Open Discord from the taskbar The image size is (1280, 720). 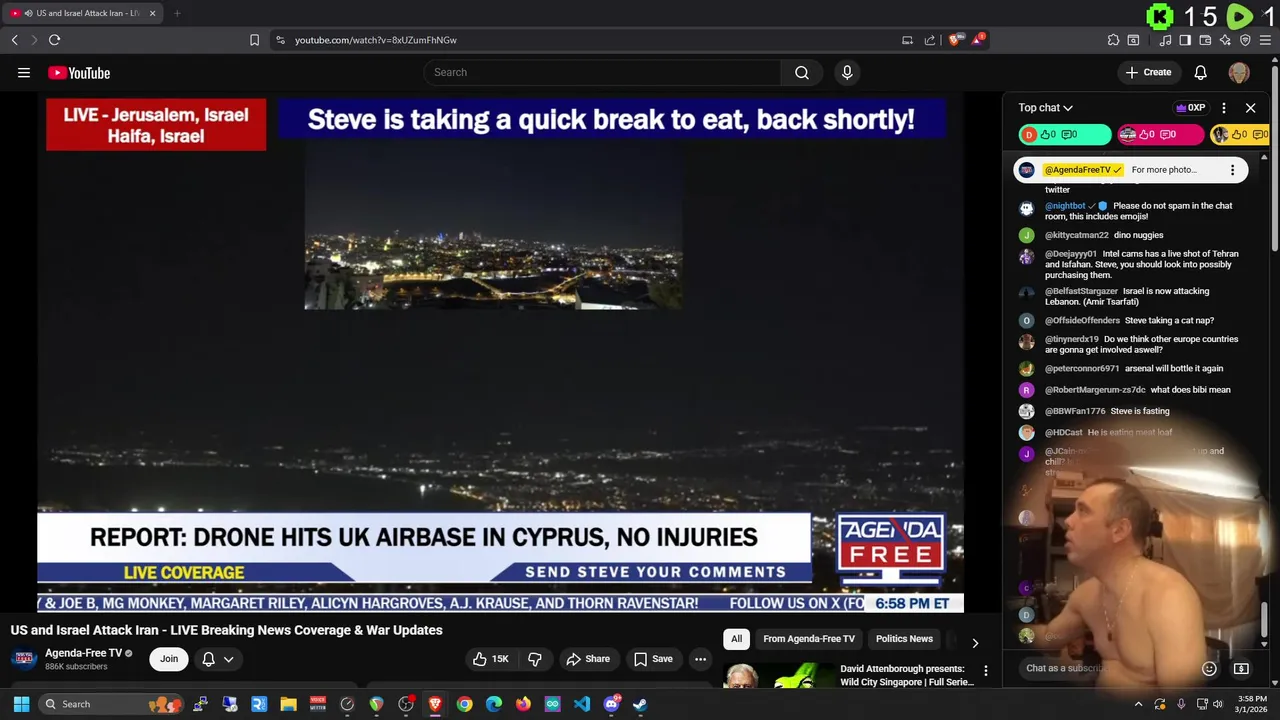[611, 704]
